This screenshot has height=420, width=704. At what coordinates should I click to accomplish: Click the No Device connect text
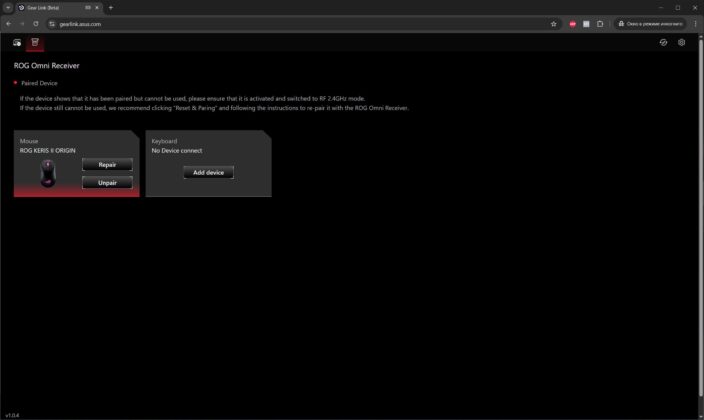pos(177,150)
